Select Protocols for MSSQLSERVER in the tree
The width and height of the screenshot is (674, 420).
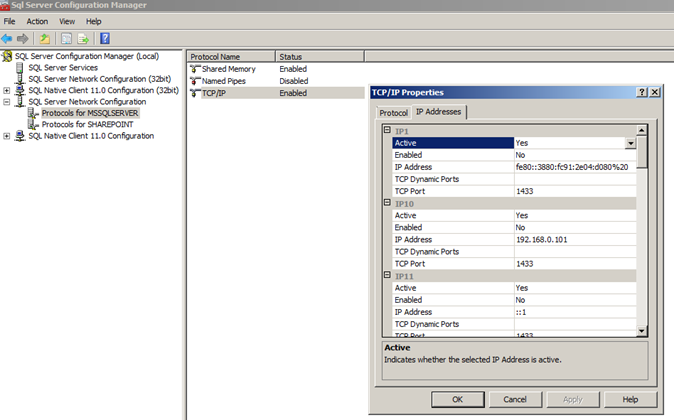coord(90,113)
